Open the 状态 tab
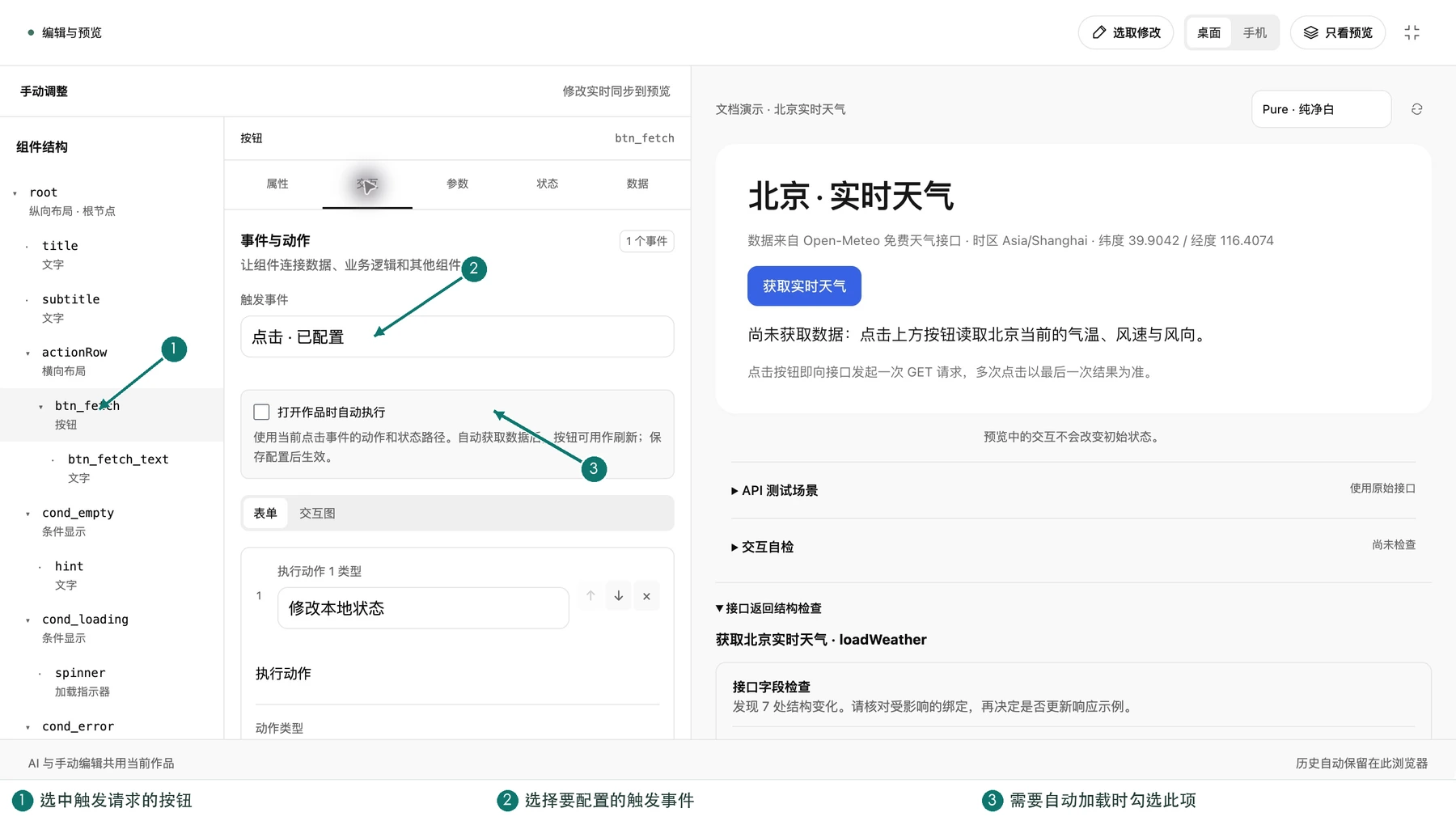The width and height of the screenshot is (1456, 825). tap(548, 184)
